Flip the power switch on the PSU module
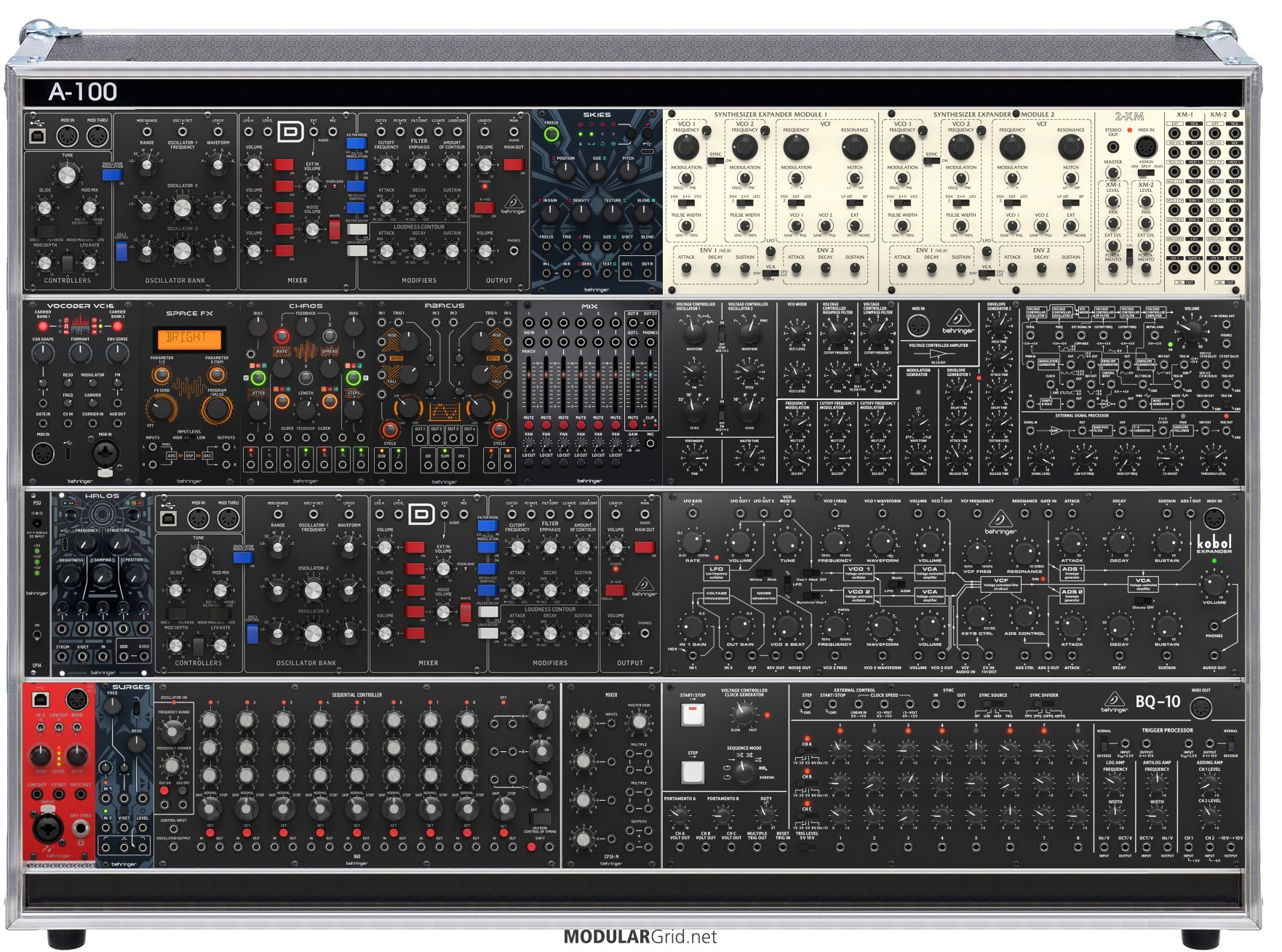 point(37,636)
